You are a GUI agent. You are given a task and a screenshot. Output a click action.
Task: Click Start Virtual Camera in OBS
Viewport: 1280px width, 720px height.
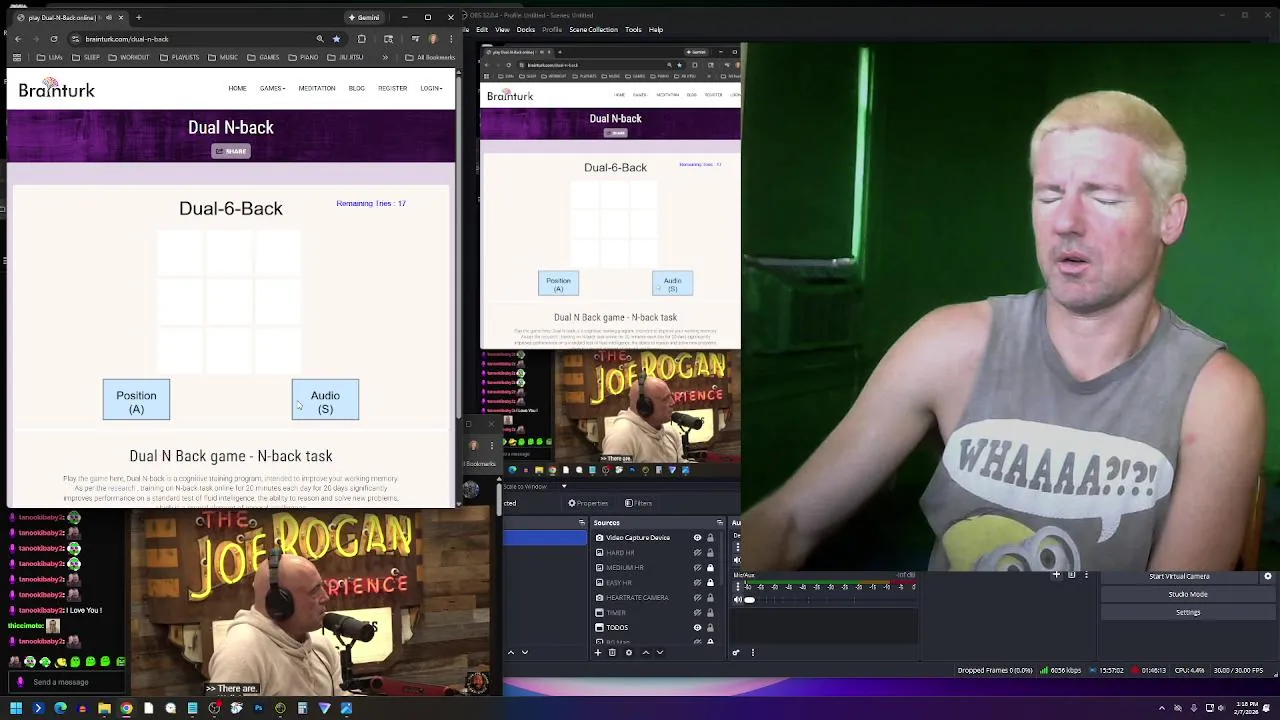1179,576
